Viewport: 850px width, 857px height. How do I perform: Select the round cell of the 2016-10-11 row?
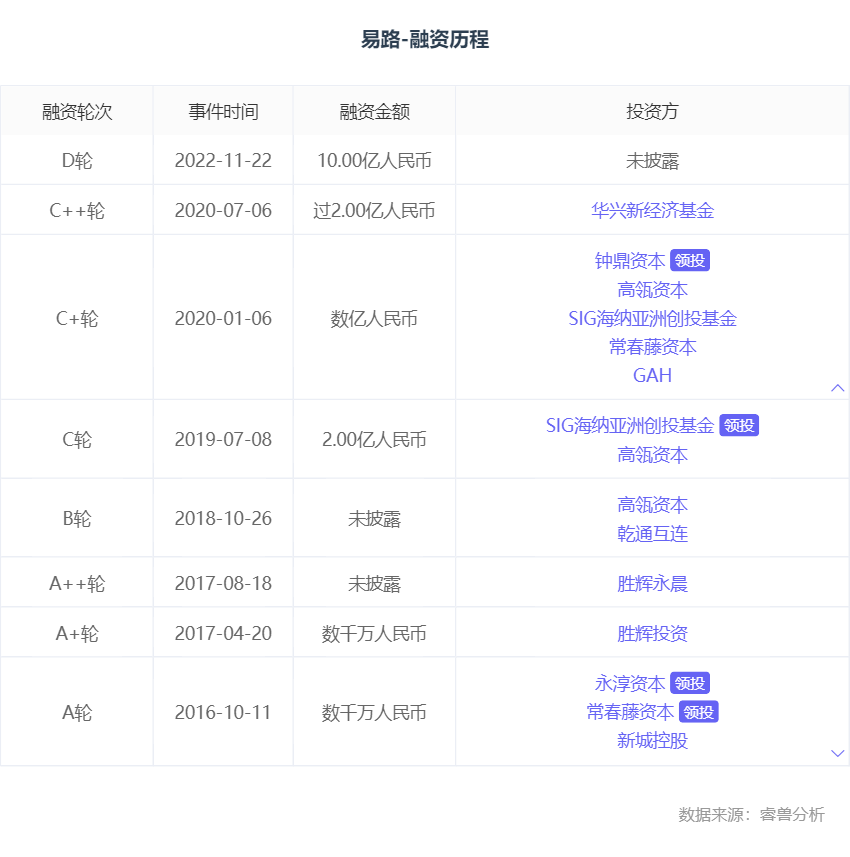pos(77,713)
